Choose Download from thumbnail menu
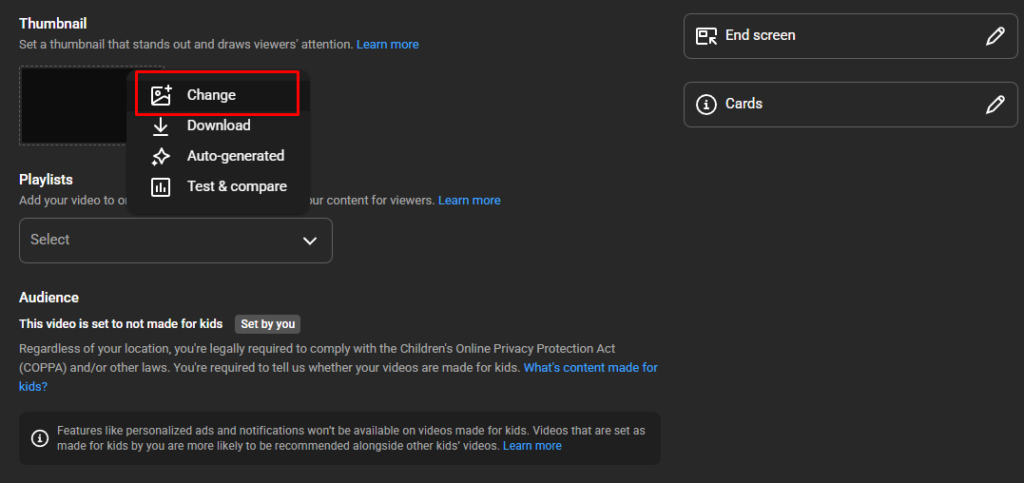 tap(217, 126)
